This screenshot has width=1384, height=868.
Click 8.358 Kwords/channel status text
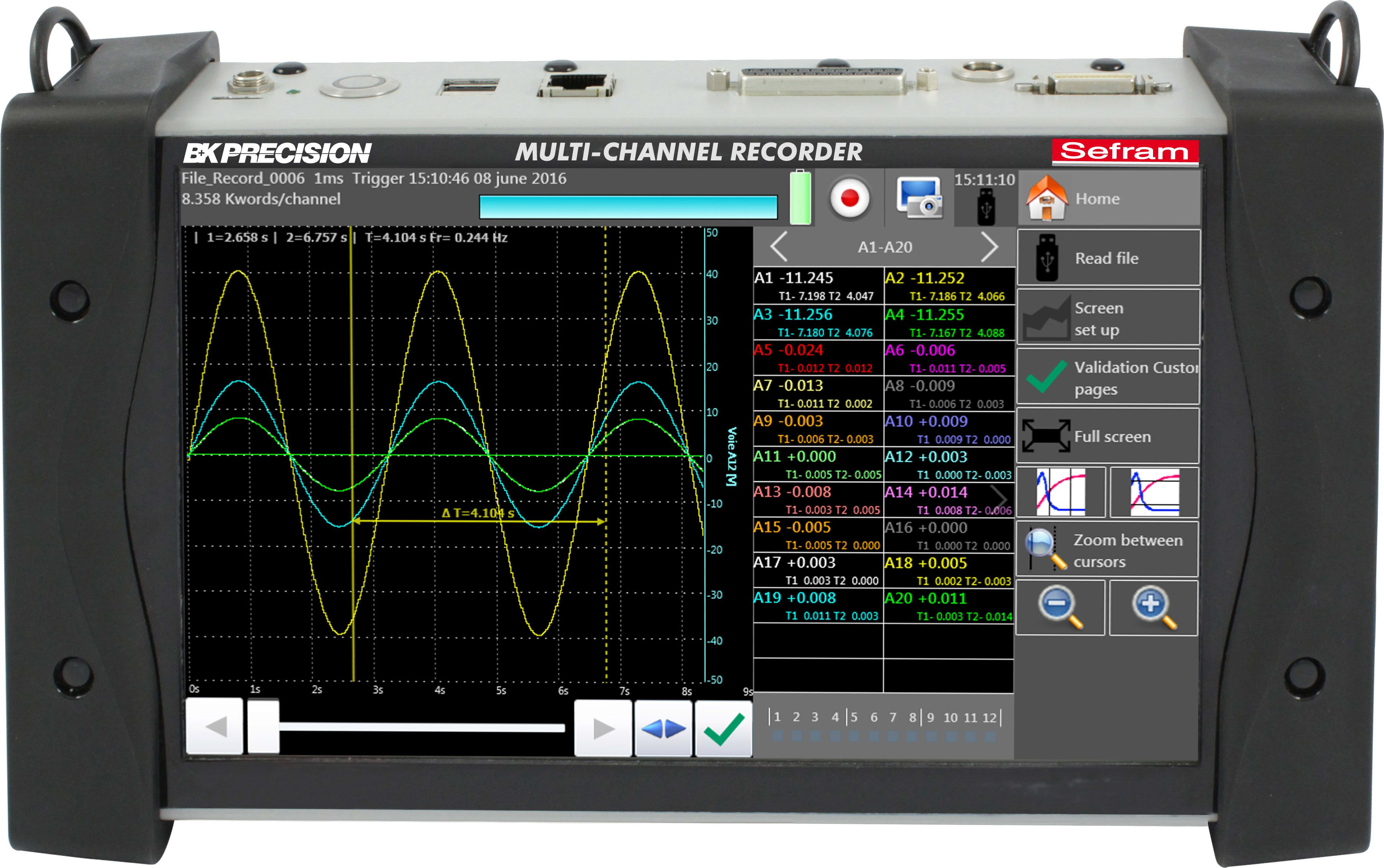[261, 199]
